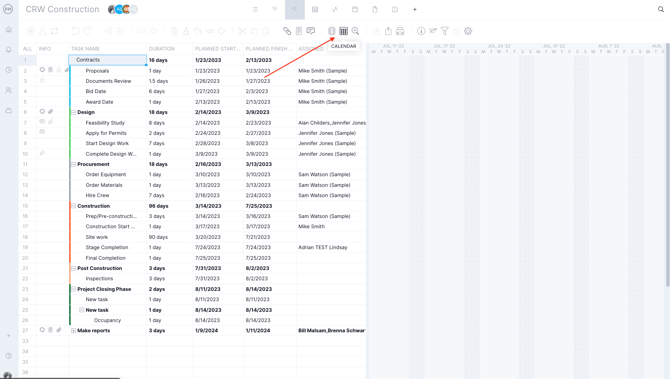Viewport: 670px width, 379px height.
Task: Click the PLANNED START column header
Action: (217, 49)
